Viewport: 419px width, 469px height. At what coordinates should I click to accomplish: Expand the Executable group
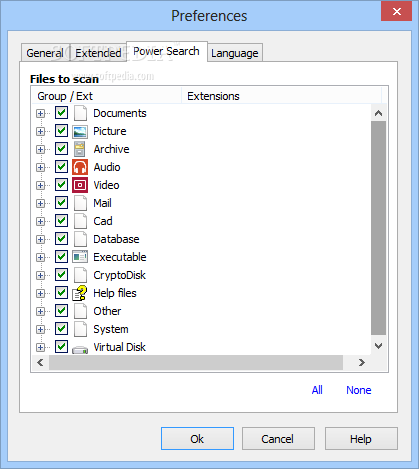point(40,258)
